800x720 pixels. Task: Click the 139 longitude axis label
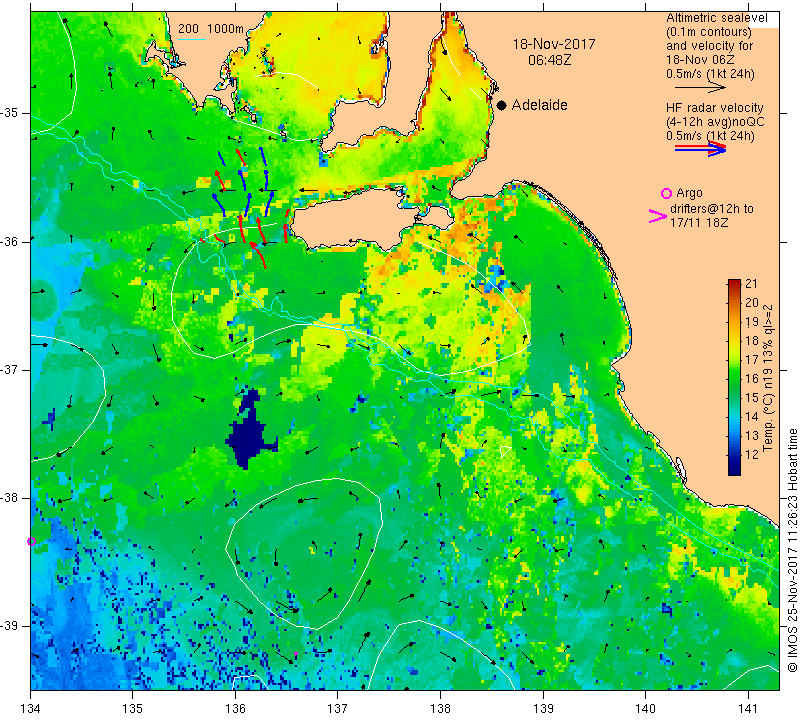click(543, 708)
